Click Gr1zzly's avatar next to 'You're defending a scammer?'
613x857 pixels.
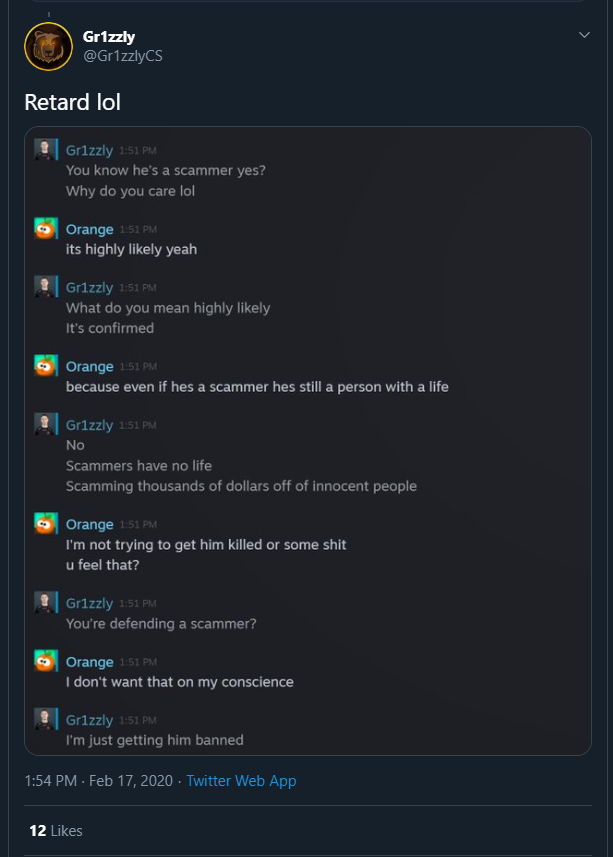(x=44, y=602)
